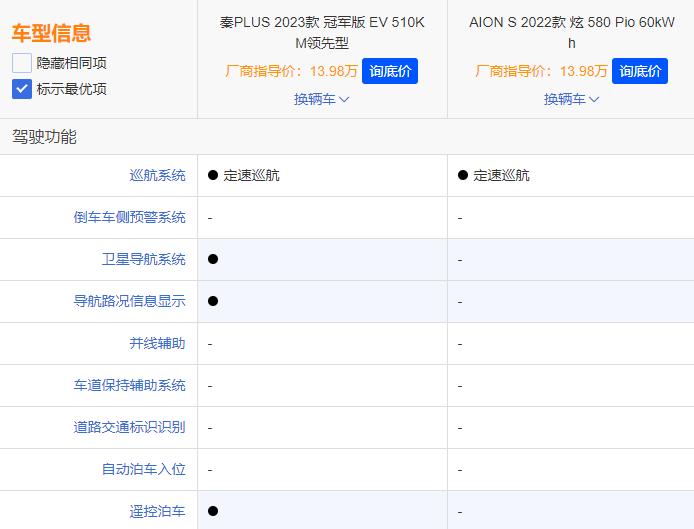694x529 pixels.
Task: Open 换辆车 dropdown under 秦PLUS
Action: [x=321, y=99]
